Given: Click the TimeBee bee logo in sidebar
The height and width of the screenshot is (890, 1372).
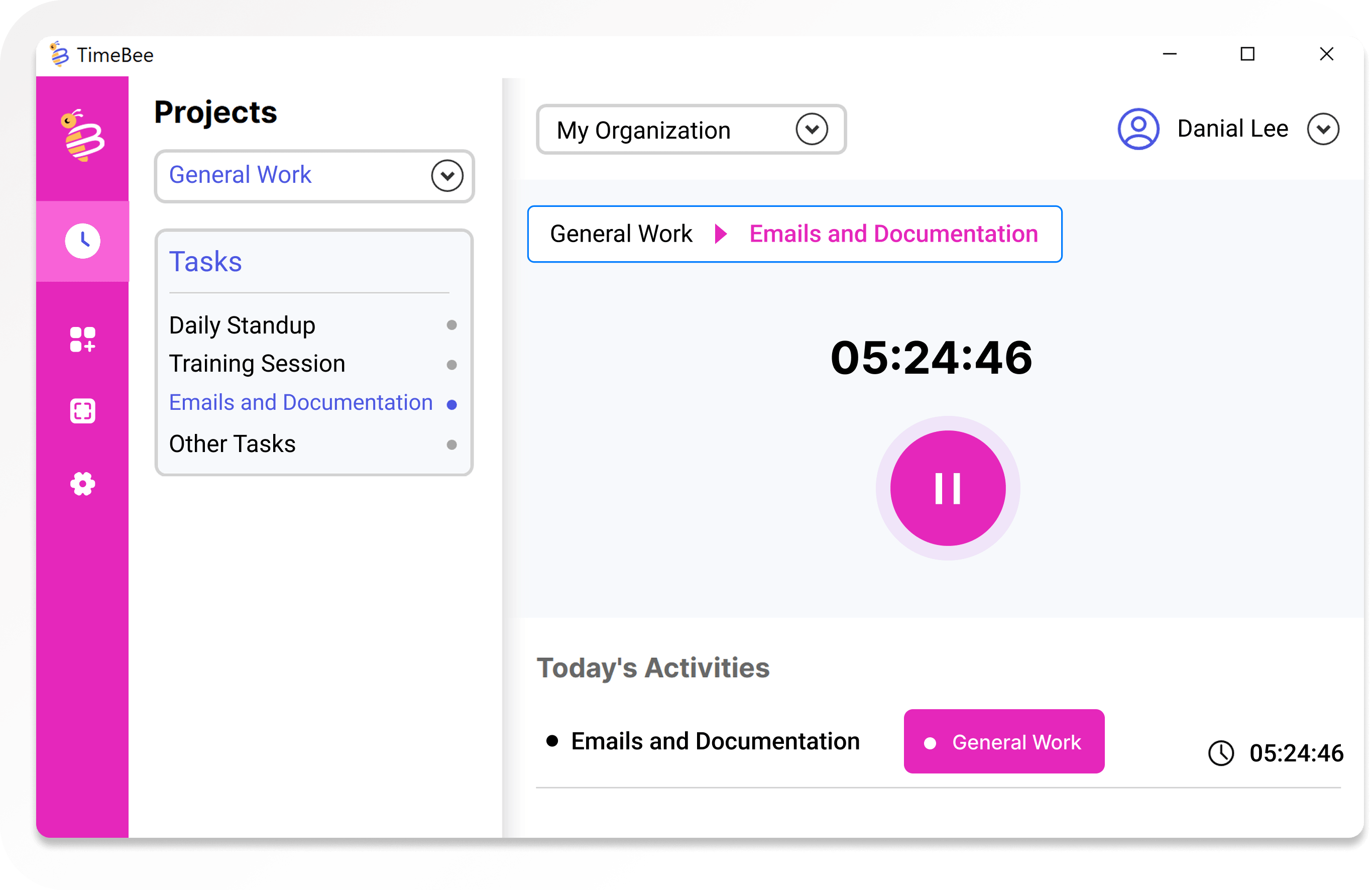Looking at the screenshot, I should pos(83,136).
